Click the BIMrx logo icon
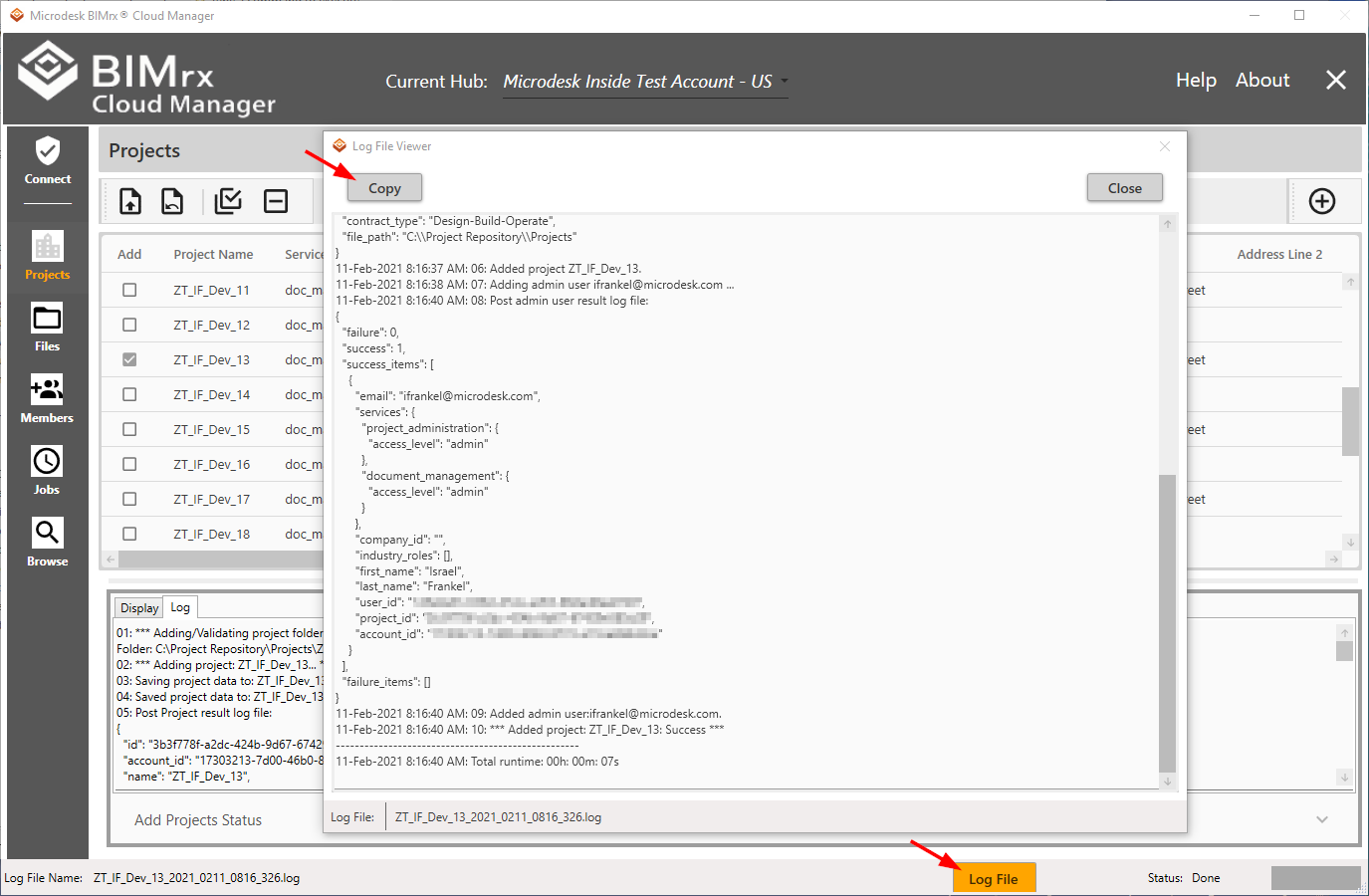 (x=48, y=71)
